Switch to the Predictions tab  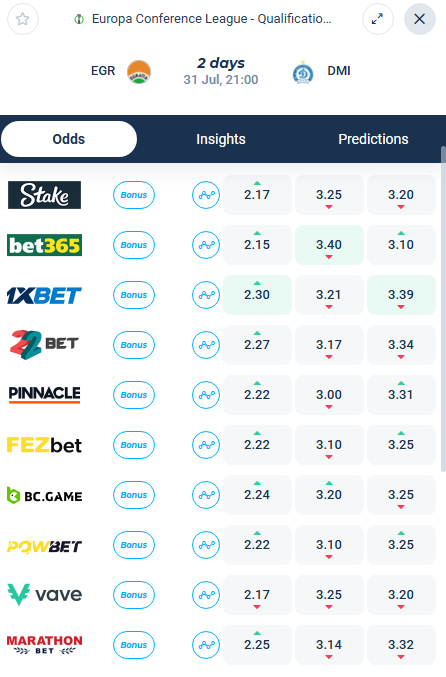point(373,139)
